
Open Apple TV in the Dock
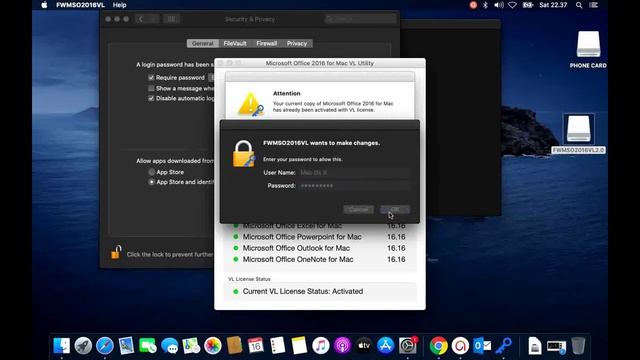point(364,346)
